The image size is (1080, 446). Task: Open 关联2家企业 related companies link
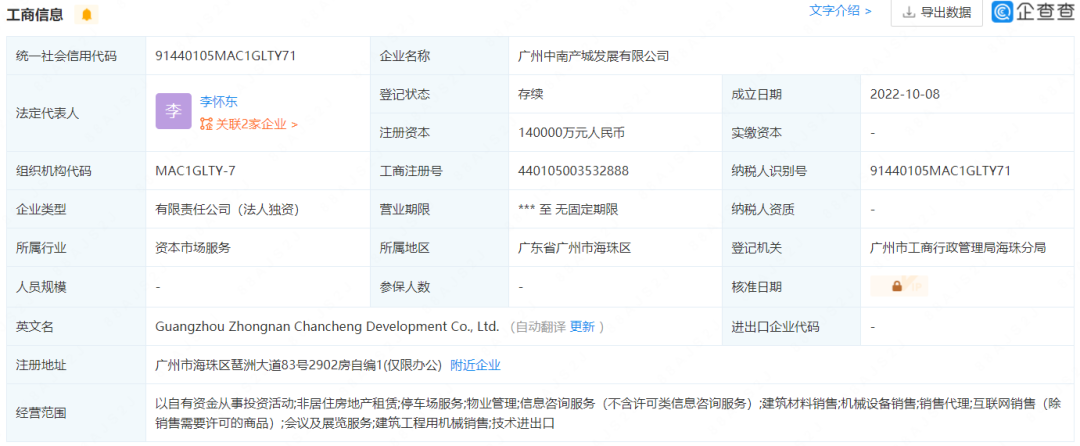click(x=249, y=125)
